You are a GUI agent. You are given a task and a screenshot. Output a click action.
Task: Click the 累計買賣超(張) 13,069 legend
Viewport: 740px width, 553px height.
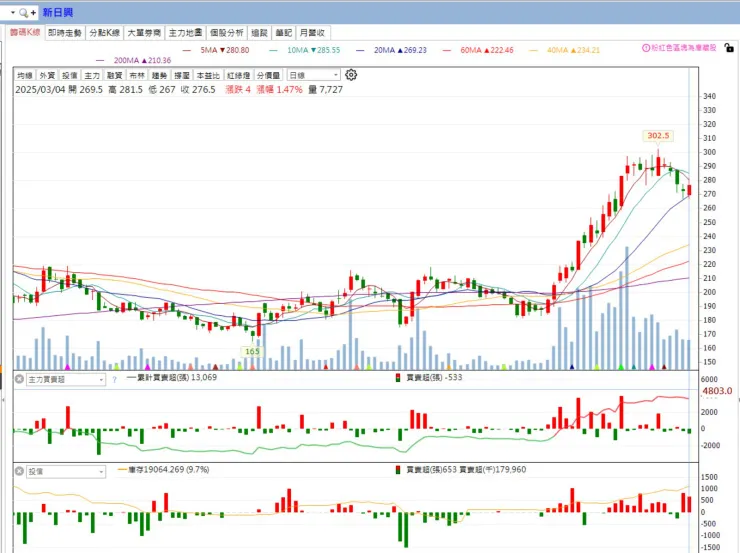point(172,377)
